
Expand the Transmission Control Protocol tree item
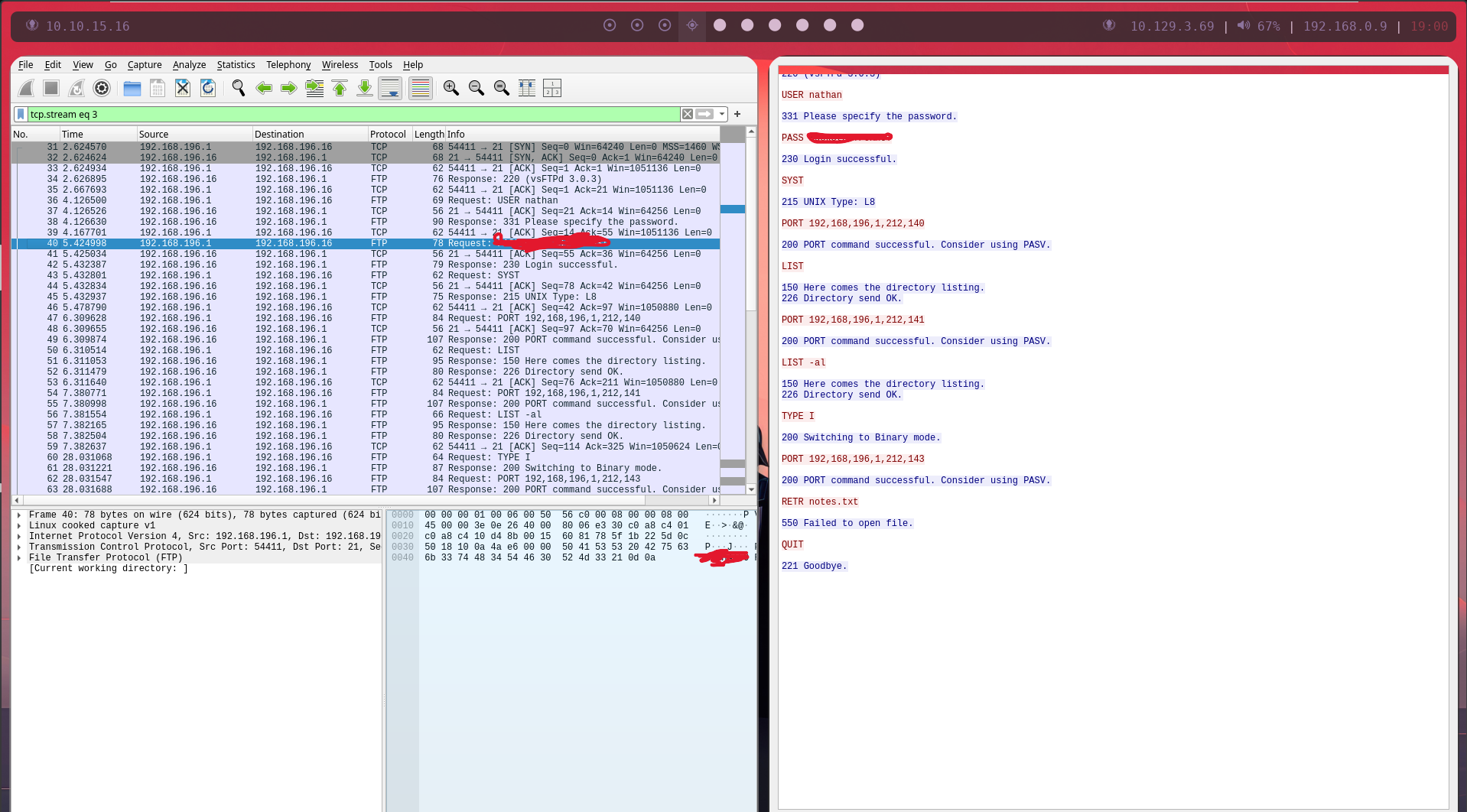click(19, 547)
